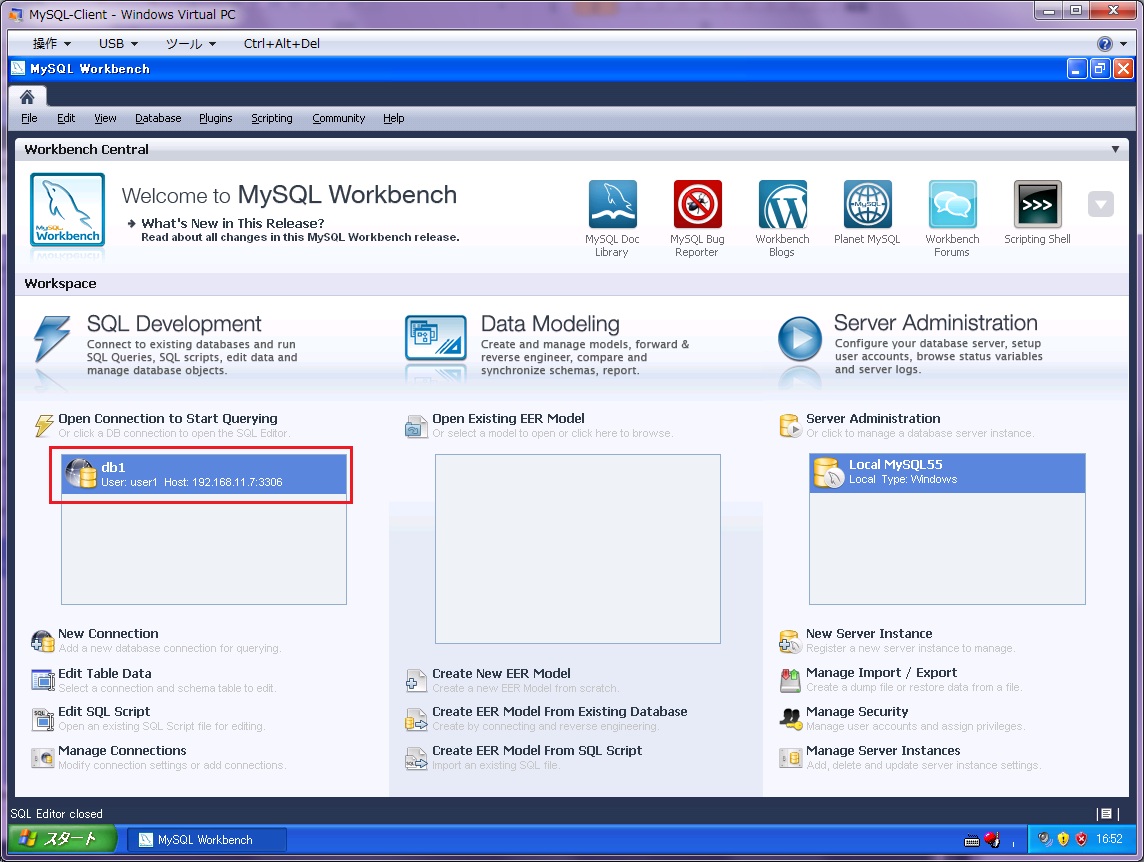
Task: Click the Edit Table Data icon
Action: click(x=42, y=680)
